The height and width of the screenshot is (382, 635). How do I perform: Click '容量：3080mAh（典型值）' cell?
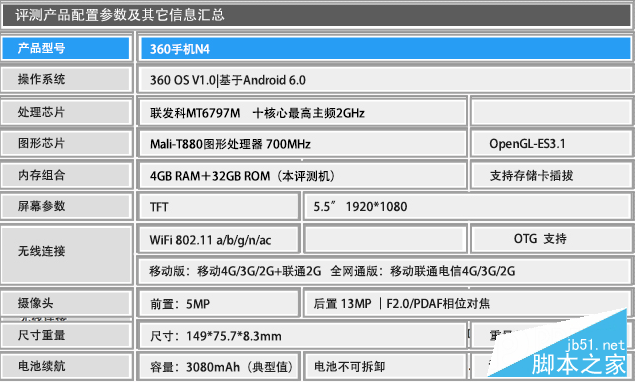(x=219, y=367)
